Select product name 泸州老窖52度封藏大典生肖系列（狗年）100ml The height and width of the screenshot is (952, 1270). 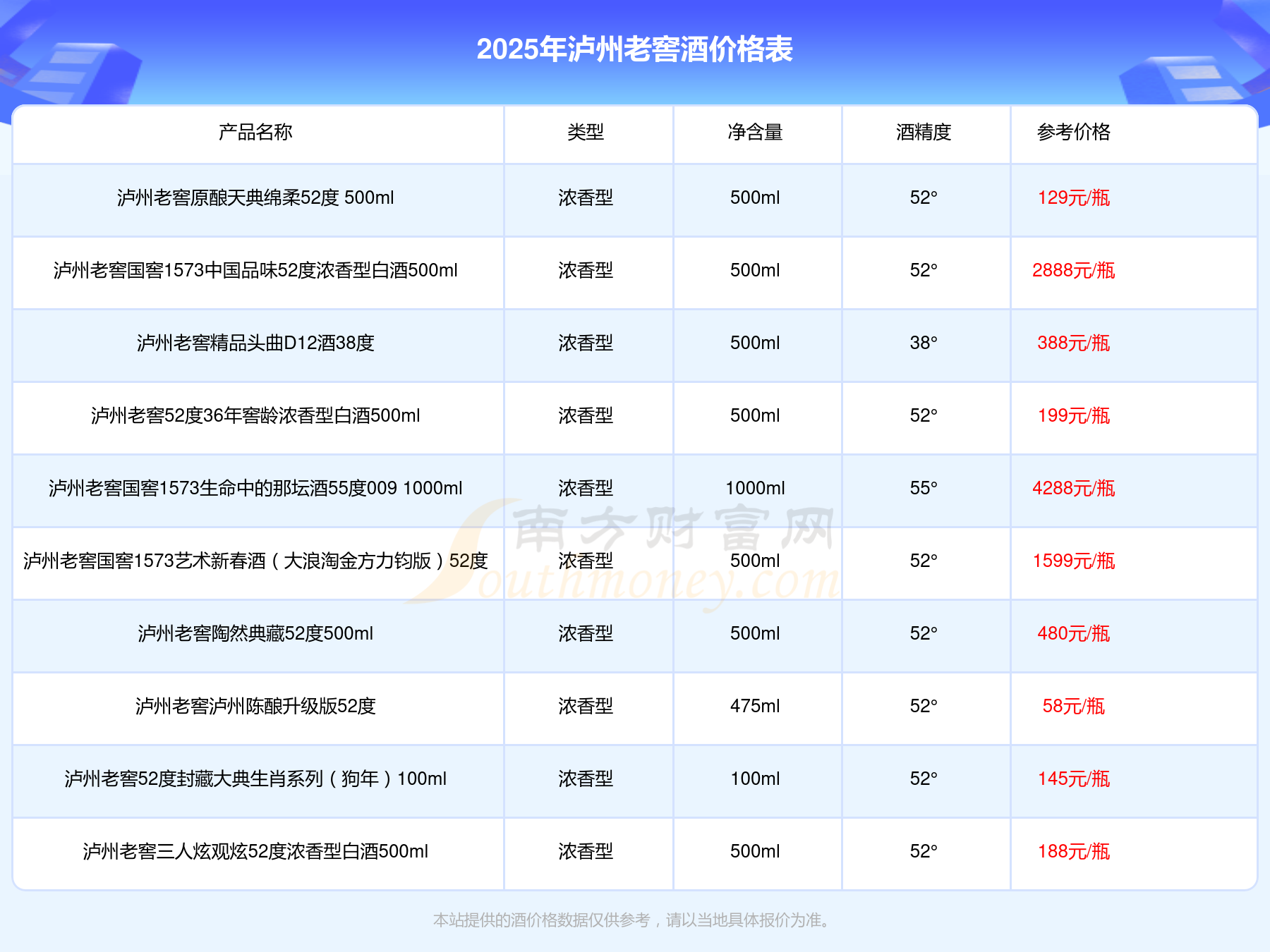point(255,779)
